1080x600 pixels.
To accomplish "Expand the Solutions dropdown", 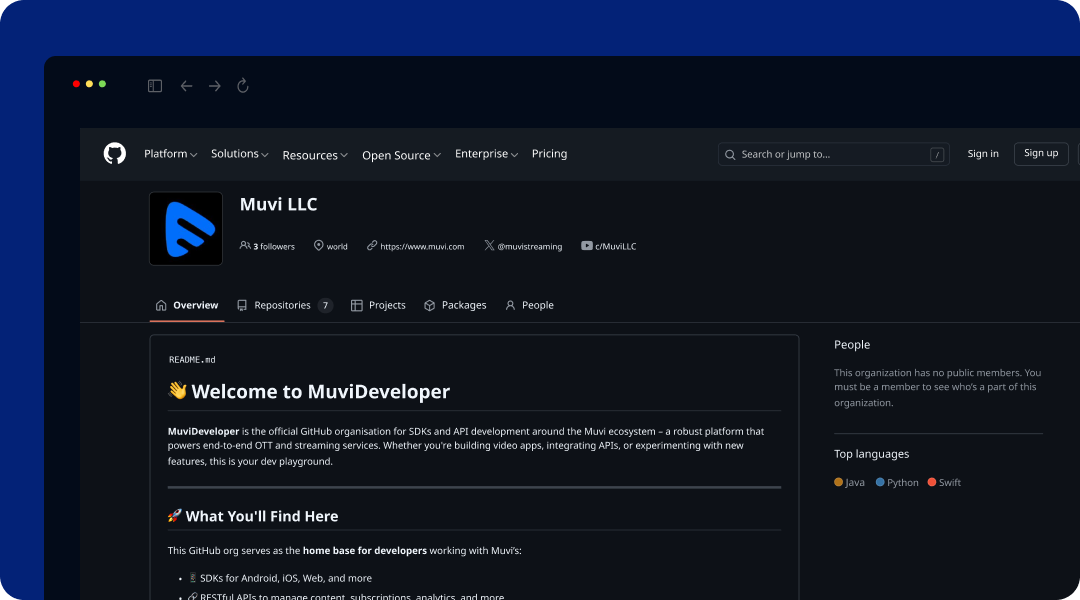I will pyautogui.click(x=239, y=153).
